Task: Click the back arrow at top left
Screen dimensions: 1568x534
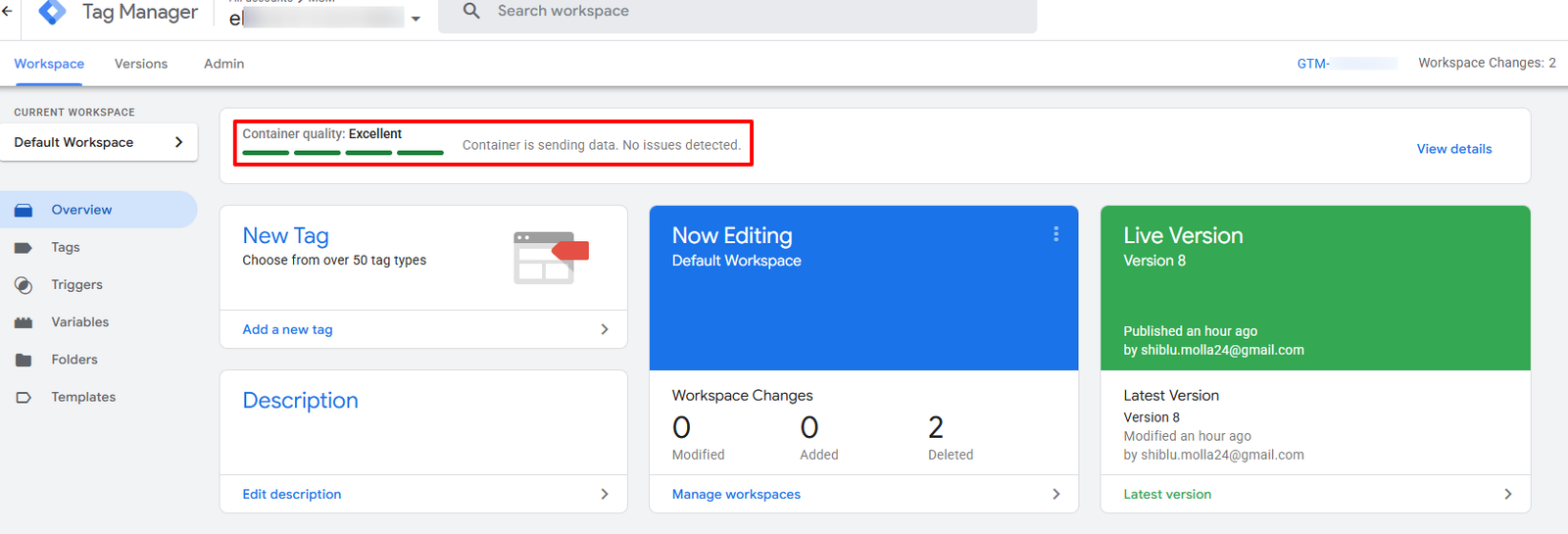Action: point(7,12)
